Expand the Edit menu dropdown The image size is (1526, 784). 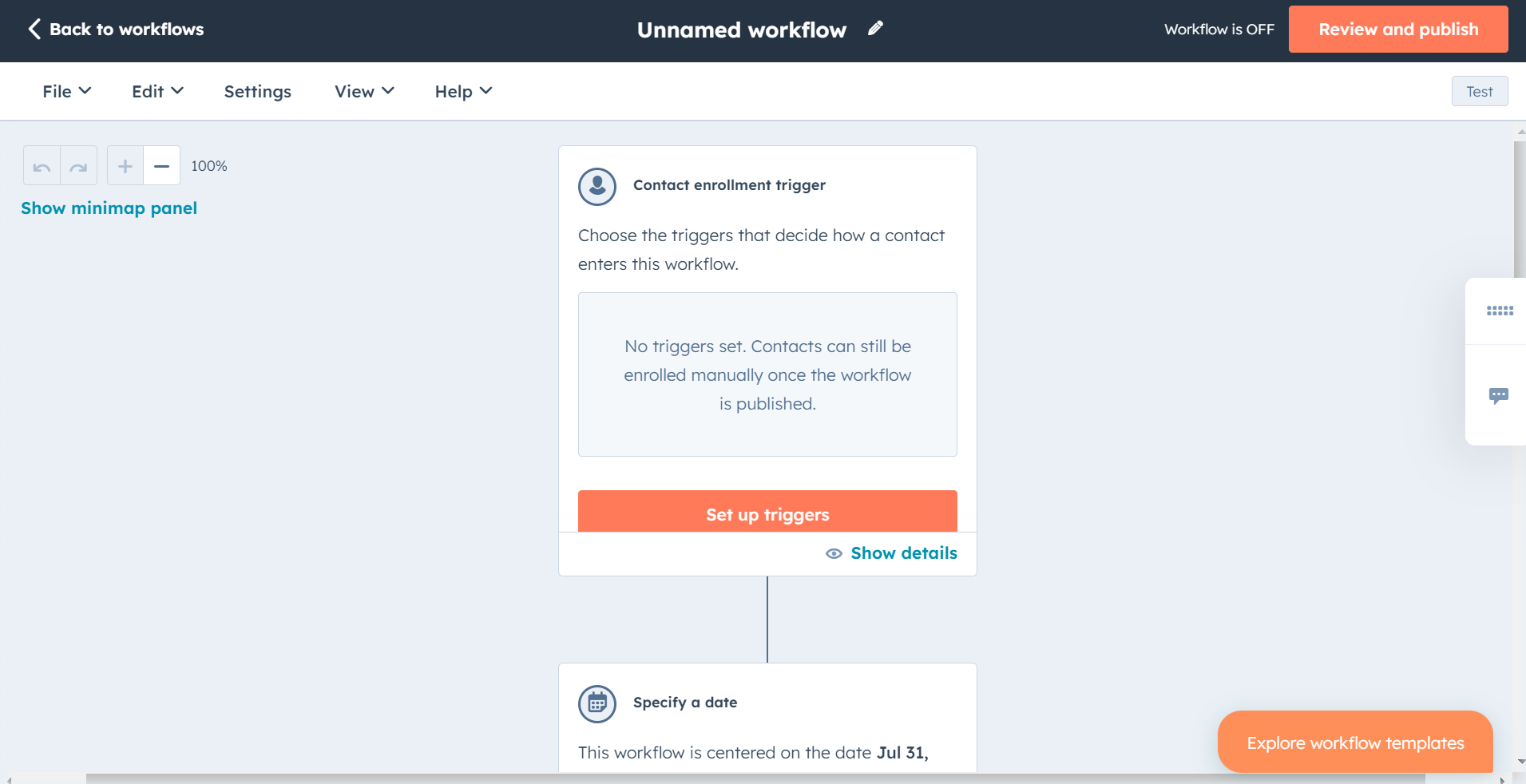(x=157, y=91)
